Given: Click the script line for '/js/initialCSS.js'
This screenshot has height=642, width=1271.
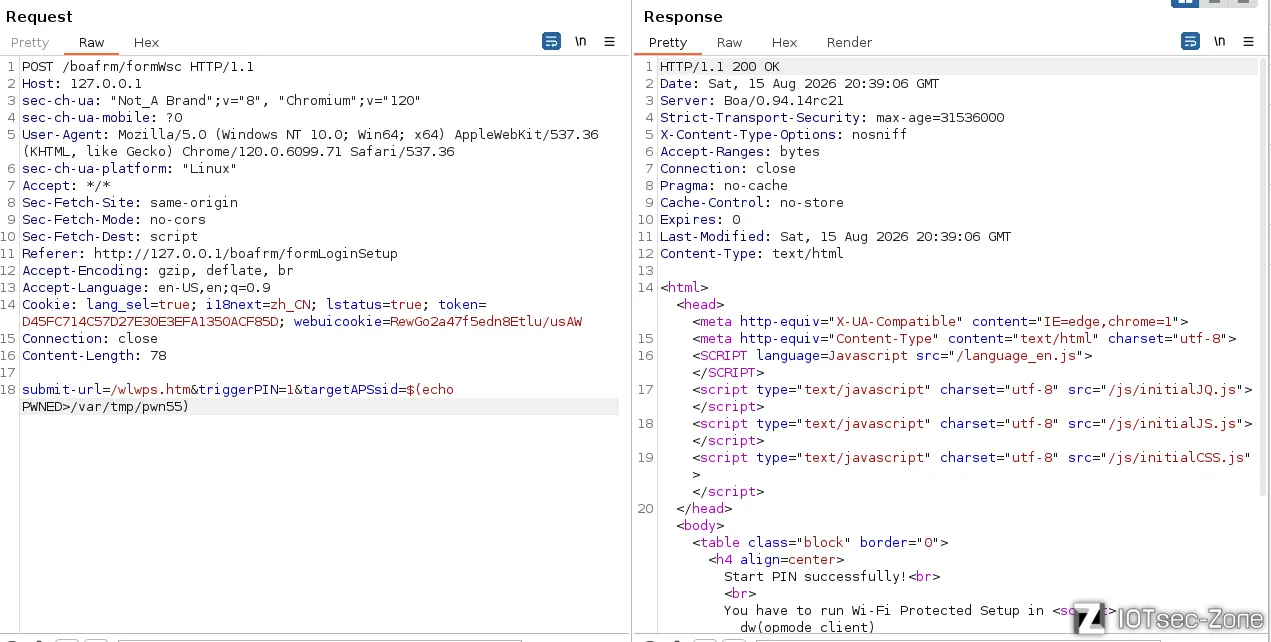Looking at the screenshot, I should point(972,458).
